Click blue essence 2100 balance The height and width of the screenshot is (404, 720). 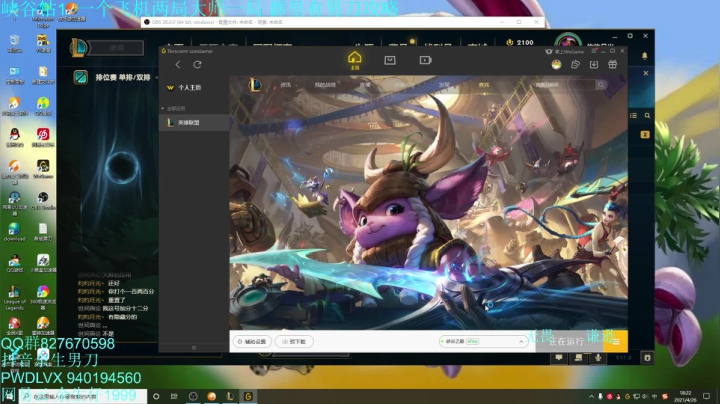coord(520,42)
